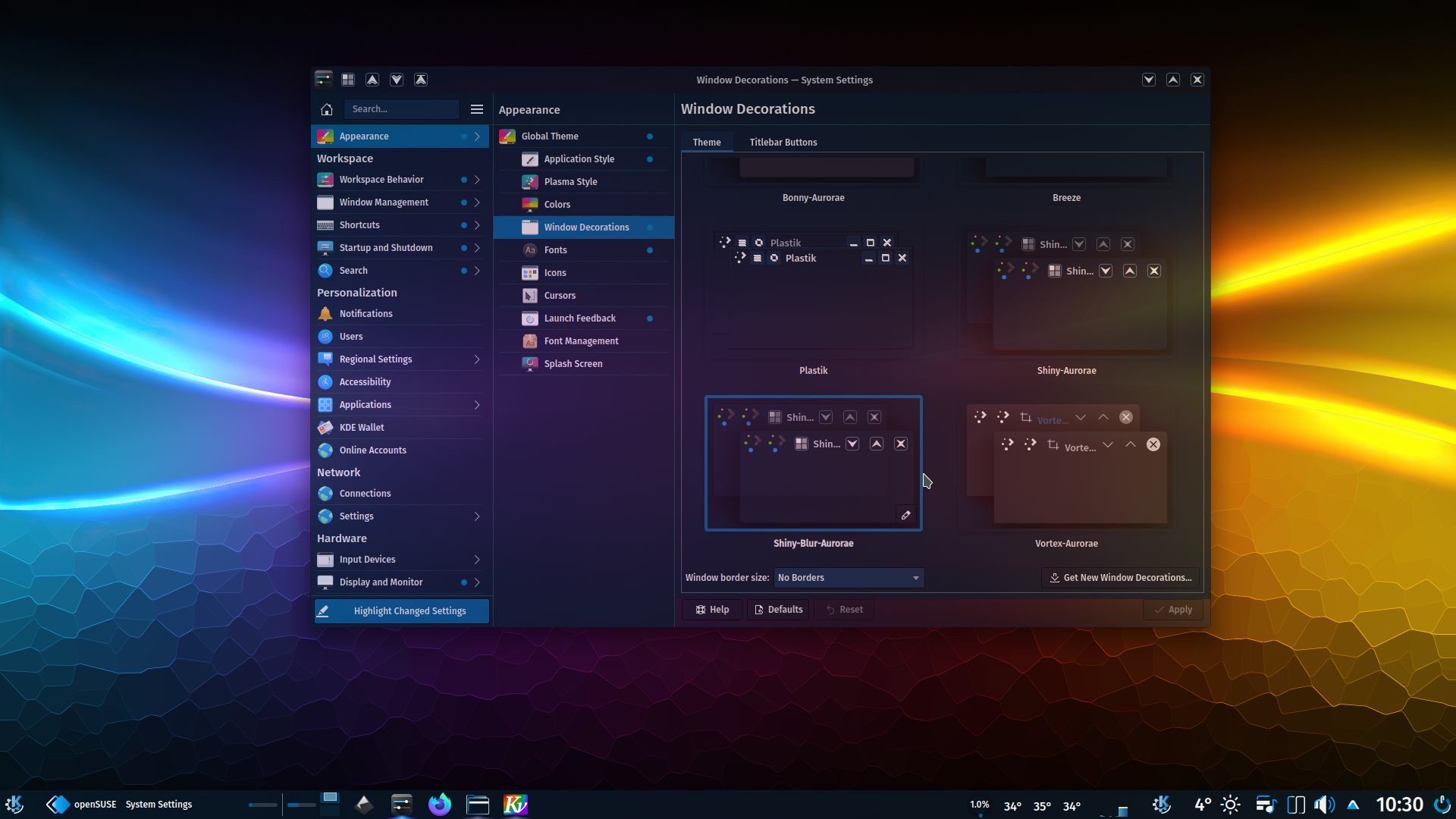Open Search in the Workspace section
Image resolution: width=1456 pixels, height=819 pixels.
400,271
